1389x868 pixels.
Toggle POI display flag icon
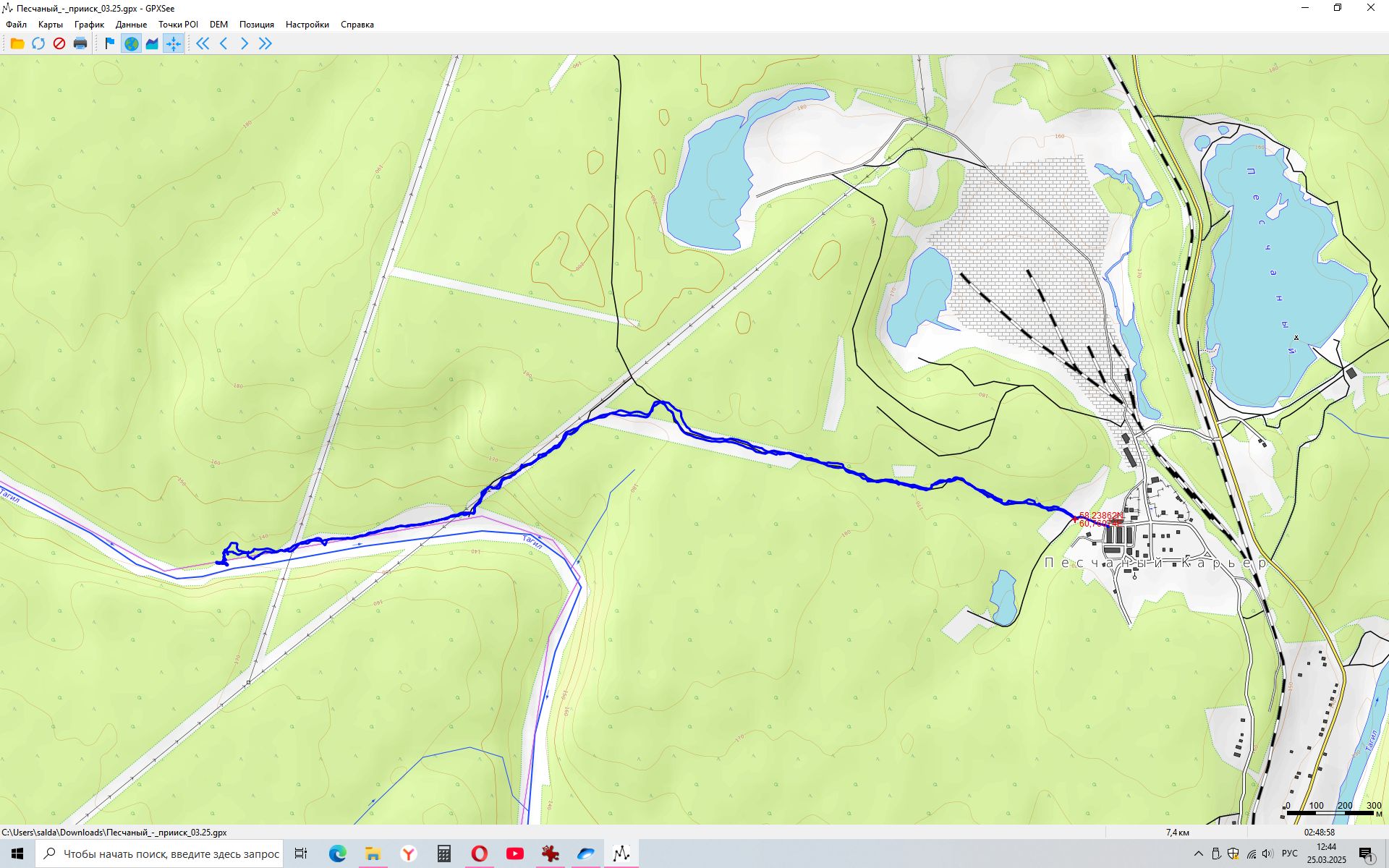pyautogui.click(x=110, y=43)
